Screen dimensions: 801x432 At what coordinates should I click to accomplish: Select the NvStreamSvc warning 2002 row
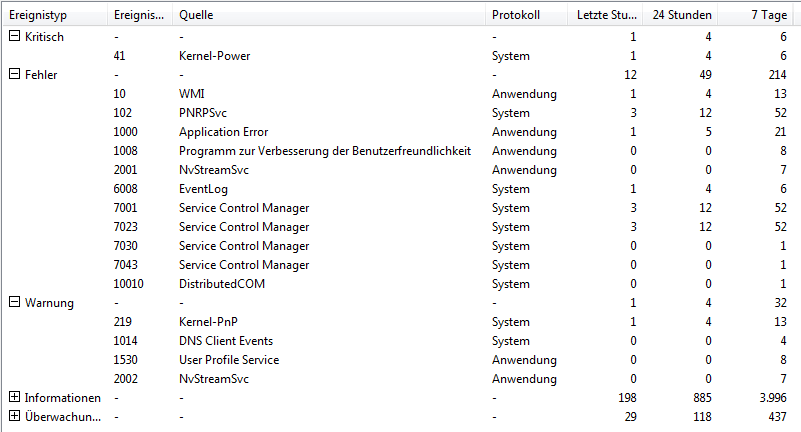coord(209,378)
